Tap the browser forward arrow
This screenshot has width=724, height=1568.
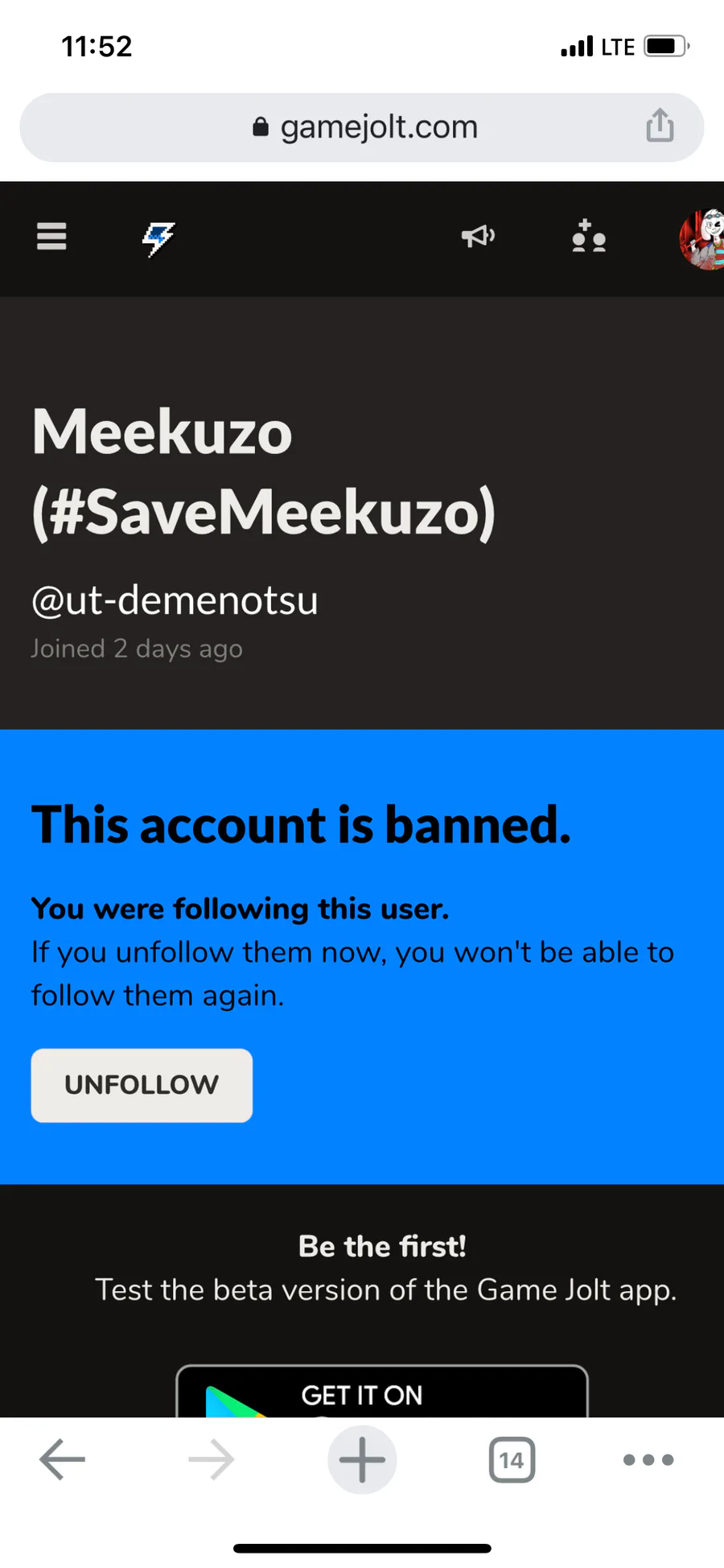click(212, 1459)
